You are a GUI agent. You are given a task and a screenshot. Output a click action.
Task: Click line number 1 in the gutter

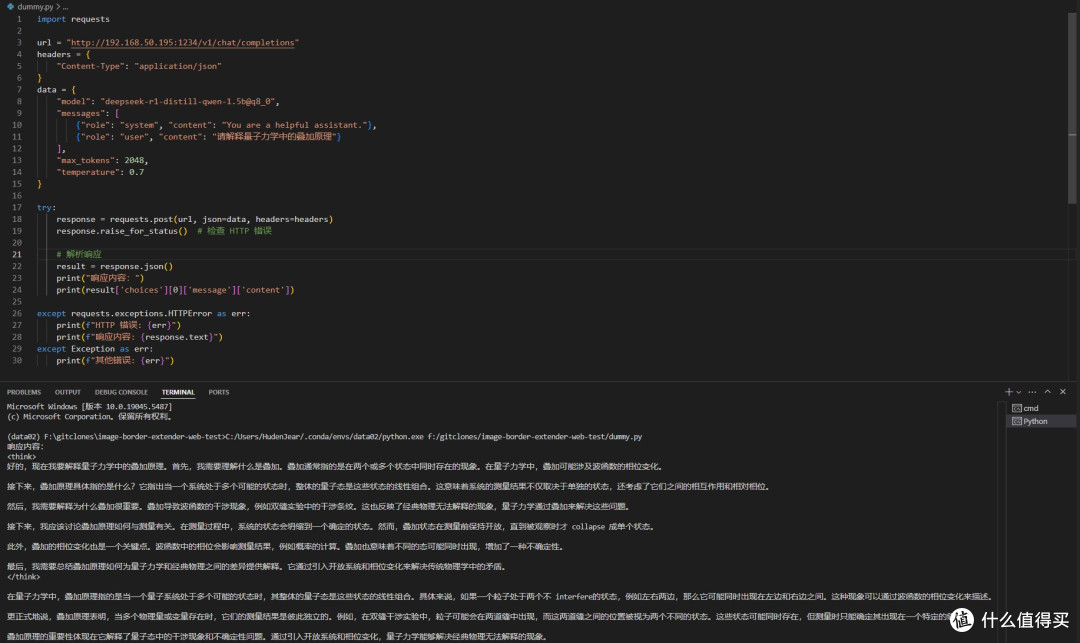pyautogui.click(x=19, y=19)
